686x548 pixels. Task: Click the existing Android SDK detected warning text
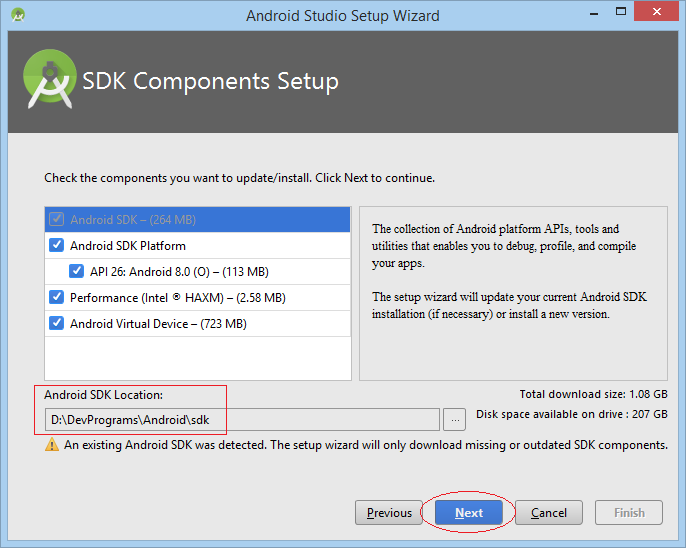366,445
